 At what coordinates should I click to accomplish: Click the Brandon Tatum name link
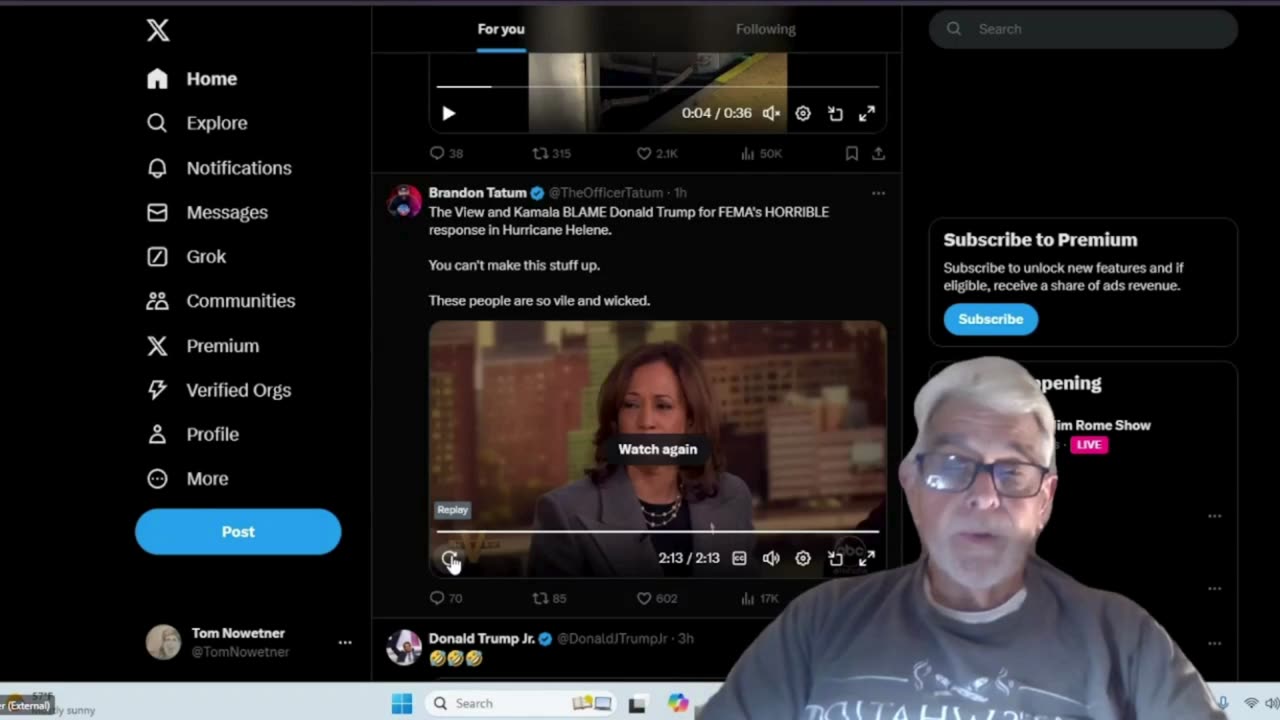[x=477, y=192]
